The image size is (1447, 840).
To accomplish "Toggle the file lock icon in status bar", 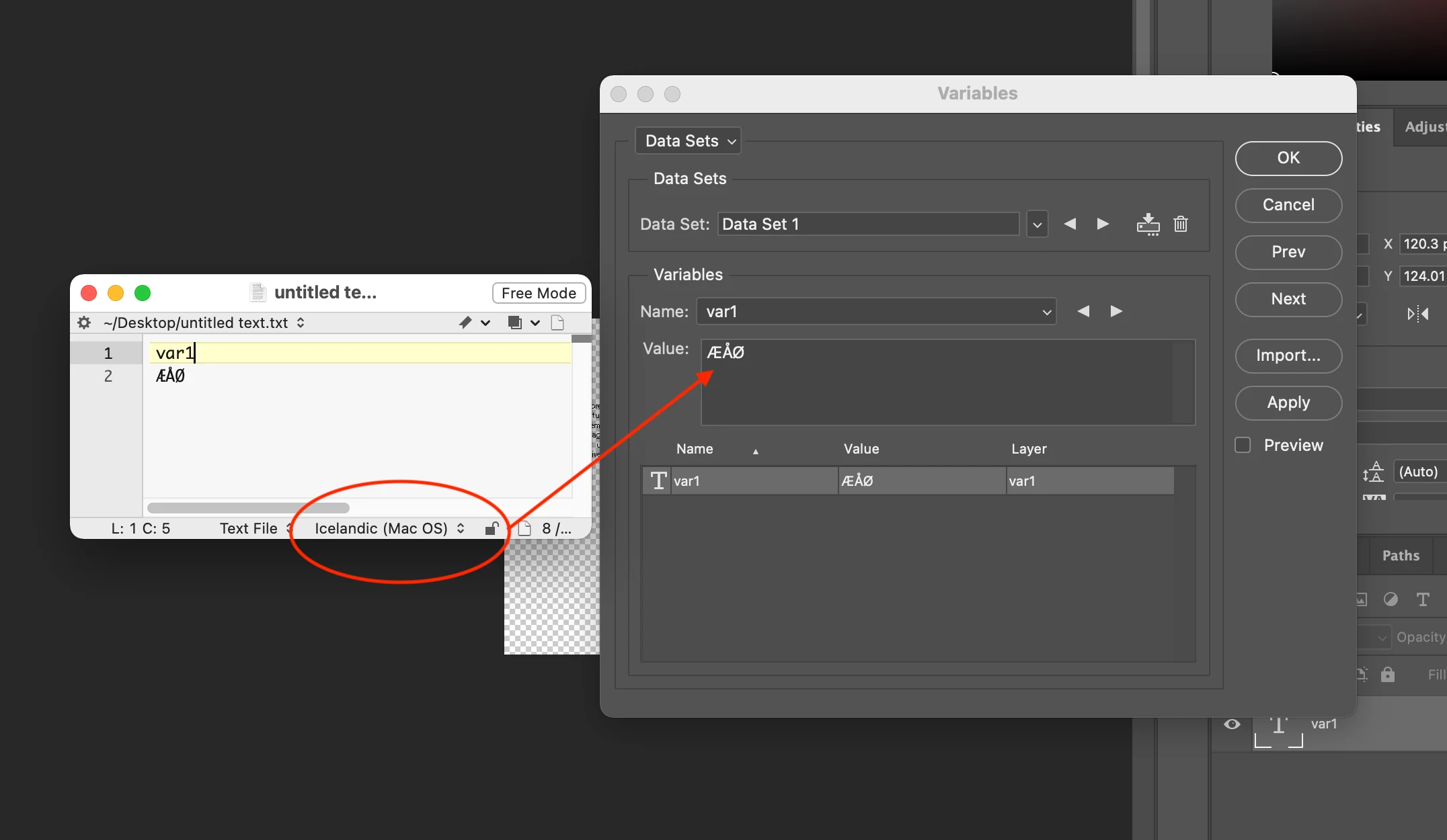I will pos(492,529).
